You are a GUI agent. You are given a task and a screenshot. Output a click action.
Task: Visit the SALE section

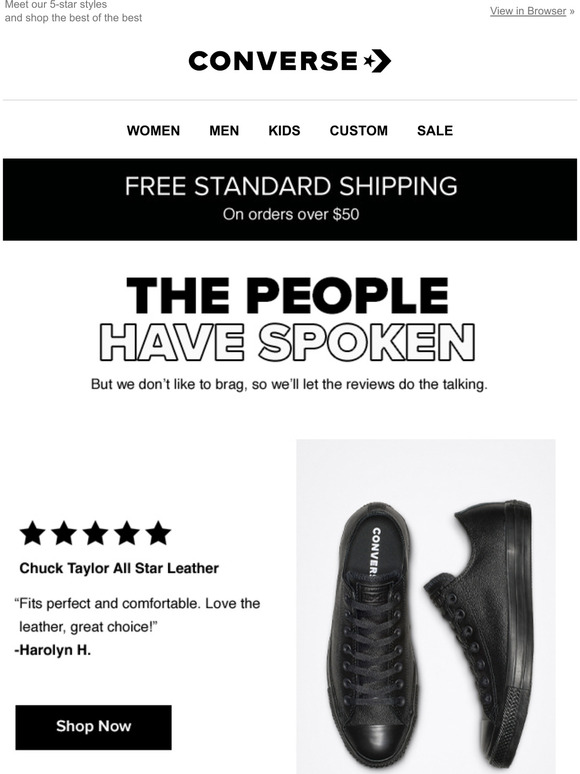coord(435,130)
